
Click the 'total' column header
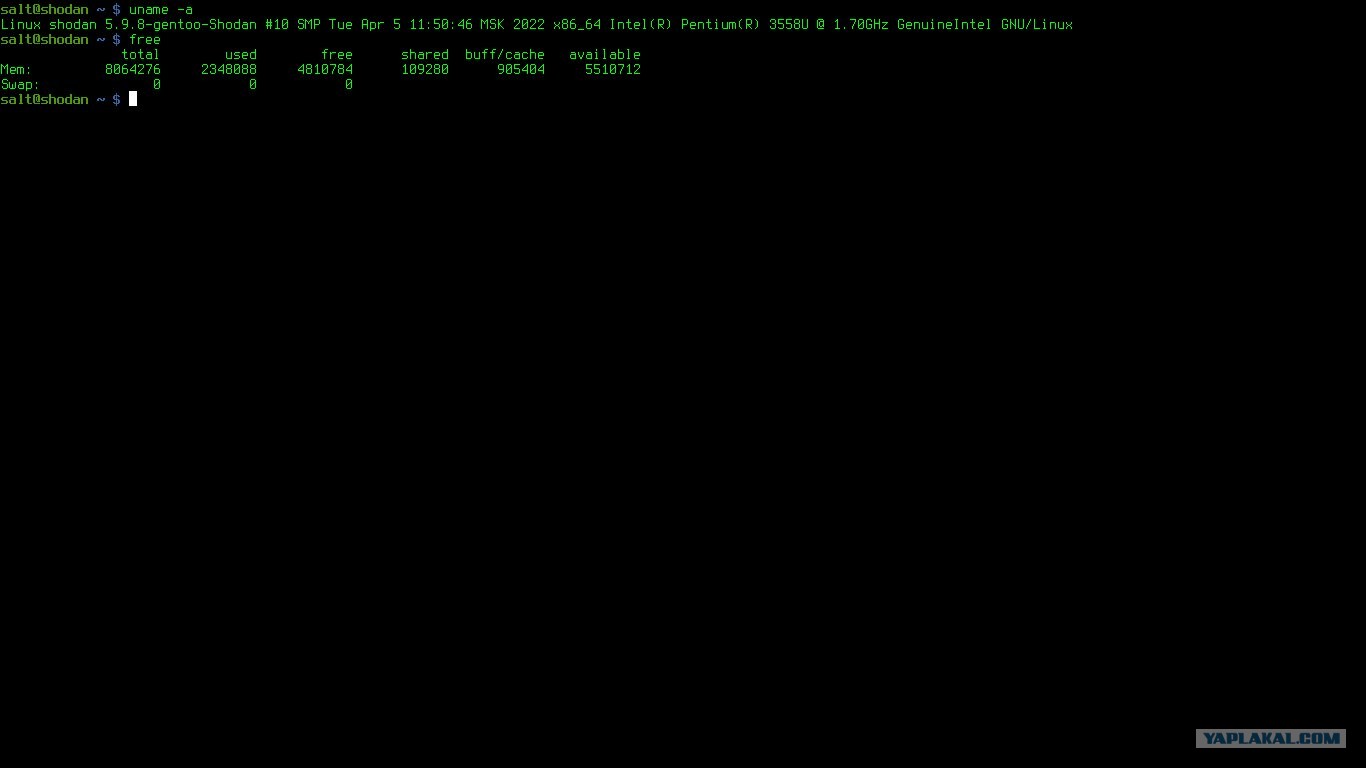[x=141, y=54]
